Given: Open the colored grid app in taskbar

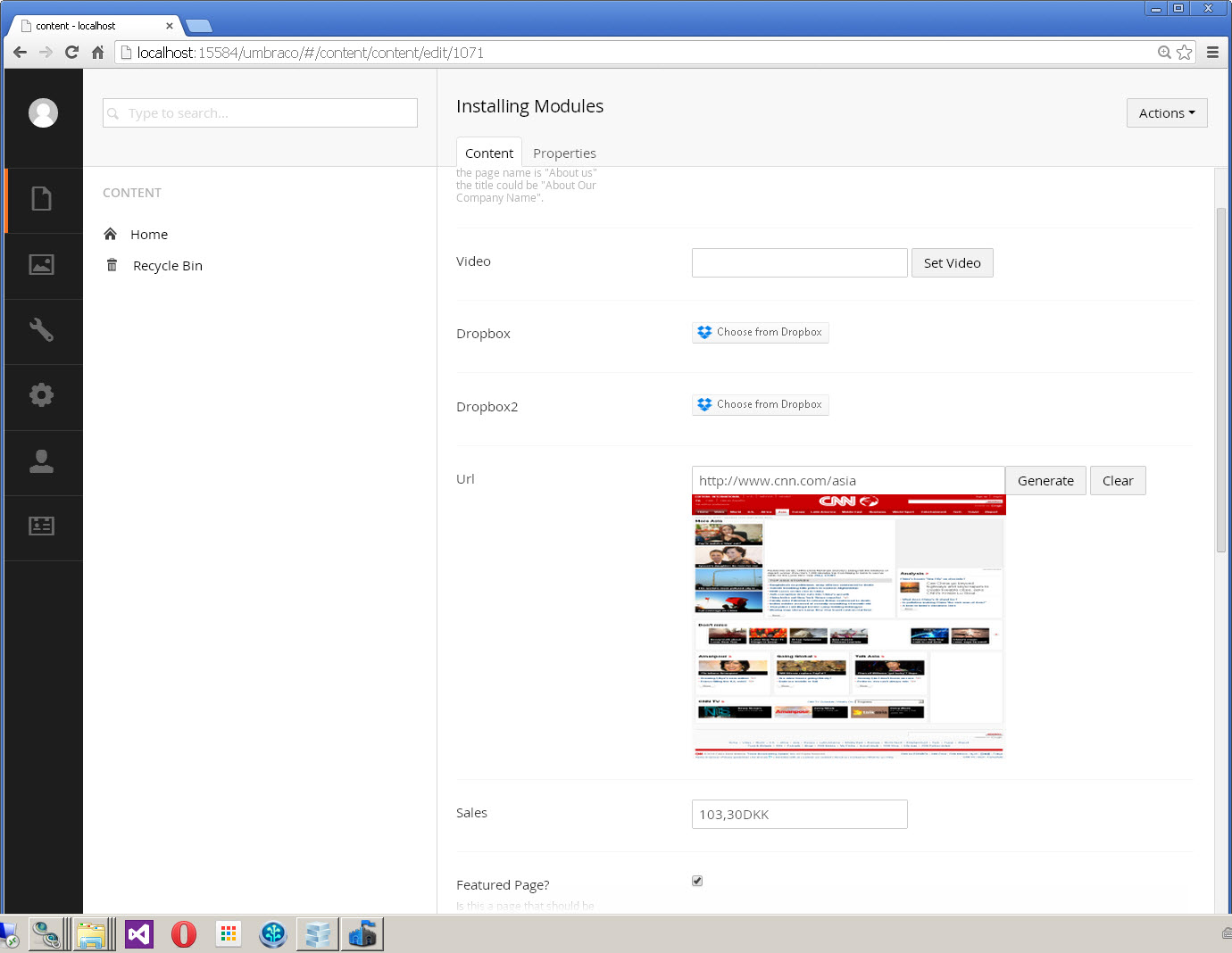Looking at the screenshot, I should pos(229,934).
